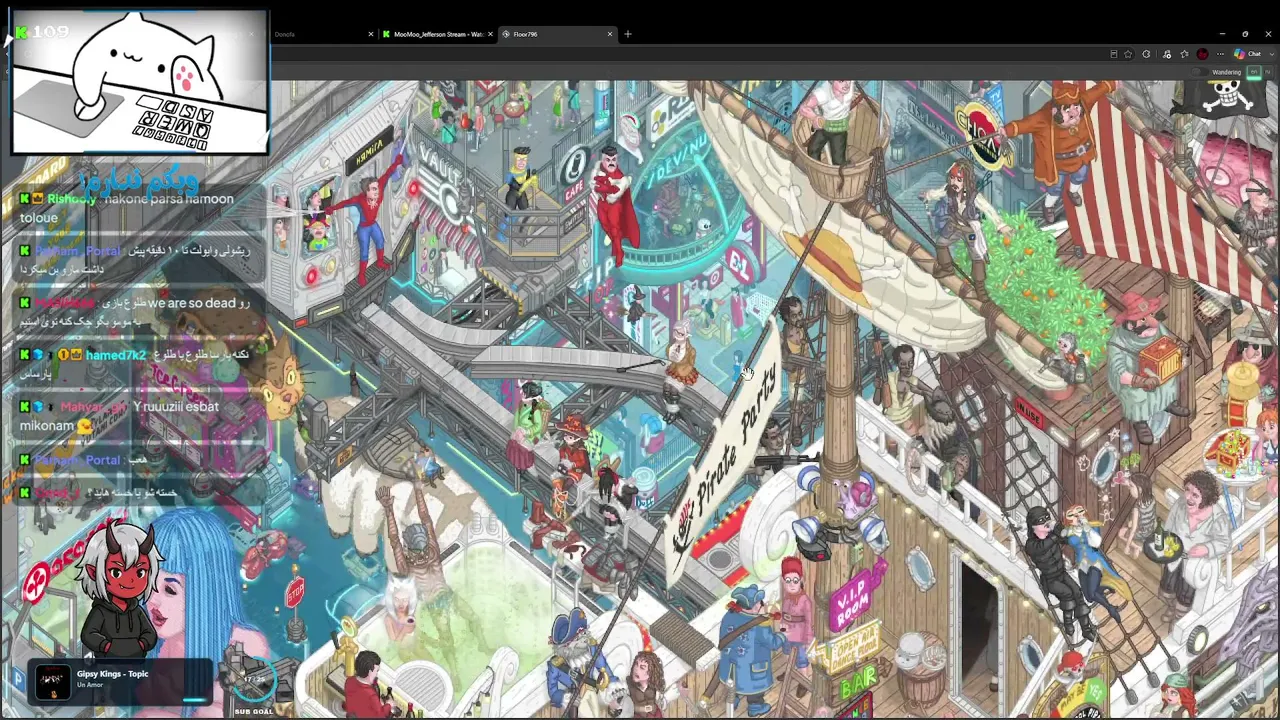The image size is (1280, 720).
Task: Open the favorites list icon
Action: point(1185,54)
